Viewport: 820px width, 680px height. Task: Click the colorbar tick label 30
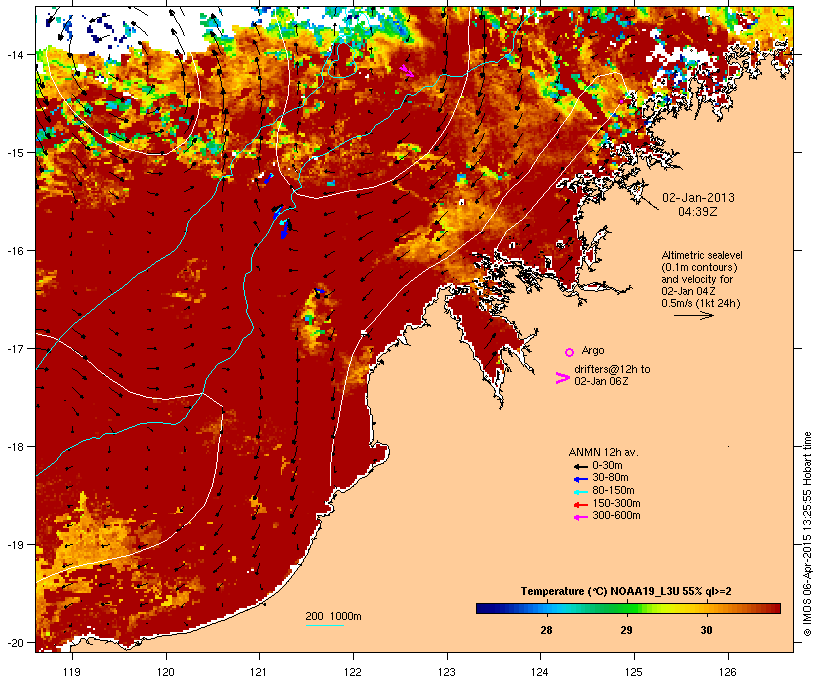(x=707, y=630)
